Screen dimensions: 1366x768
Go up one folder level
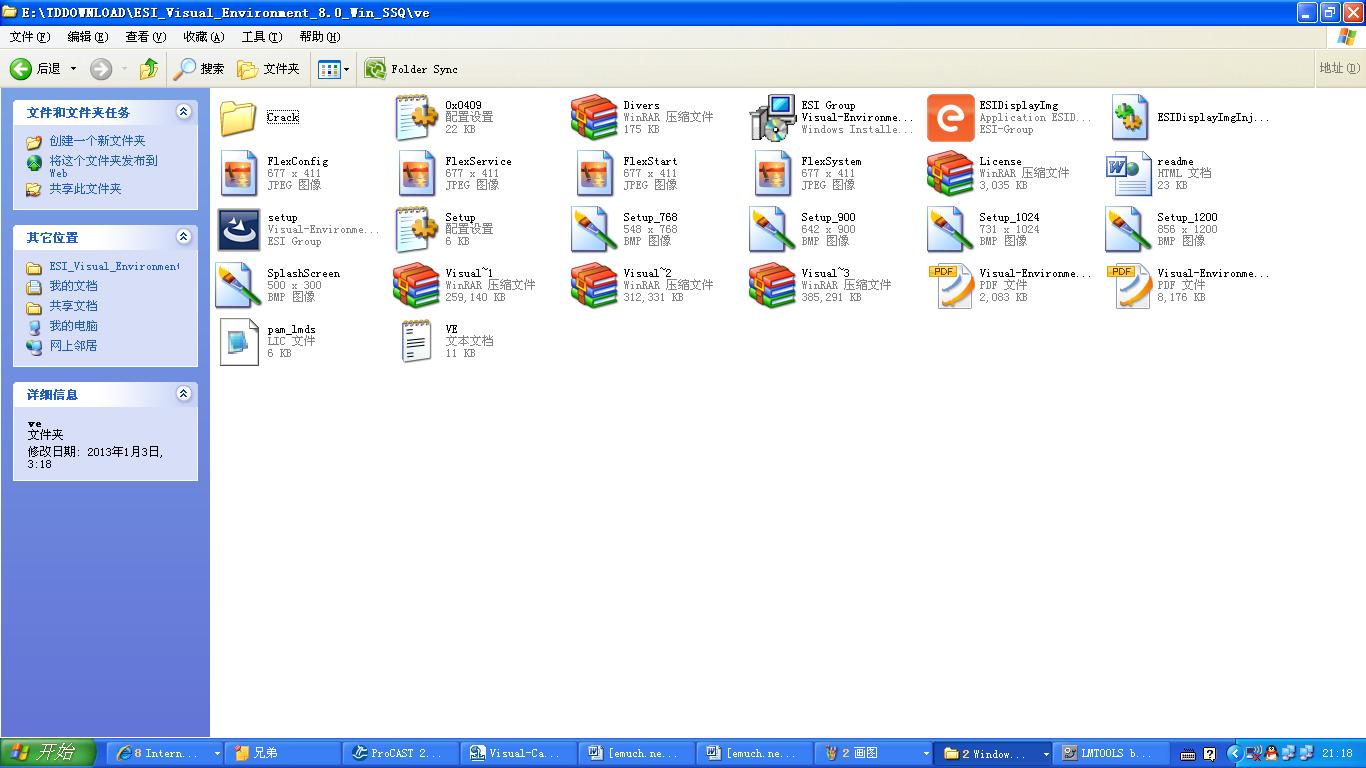pos(149,69)
